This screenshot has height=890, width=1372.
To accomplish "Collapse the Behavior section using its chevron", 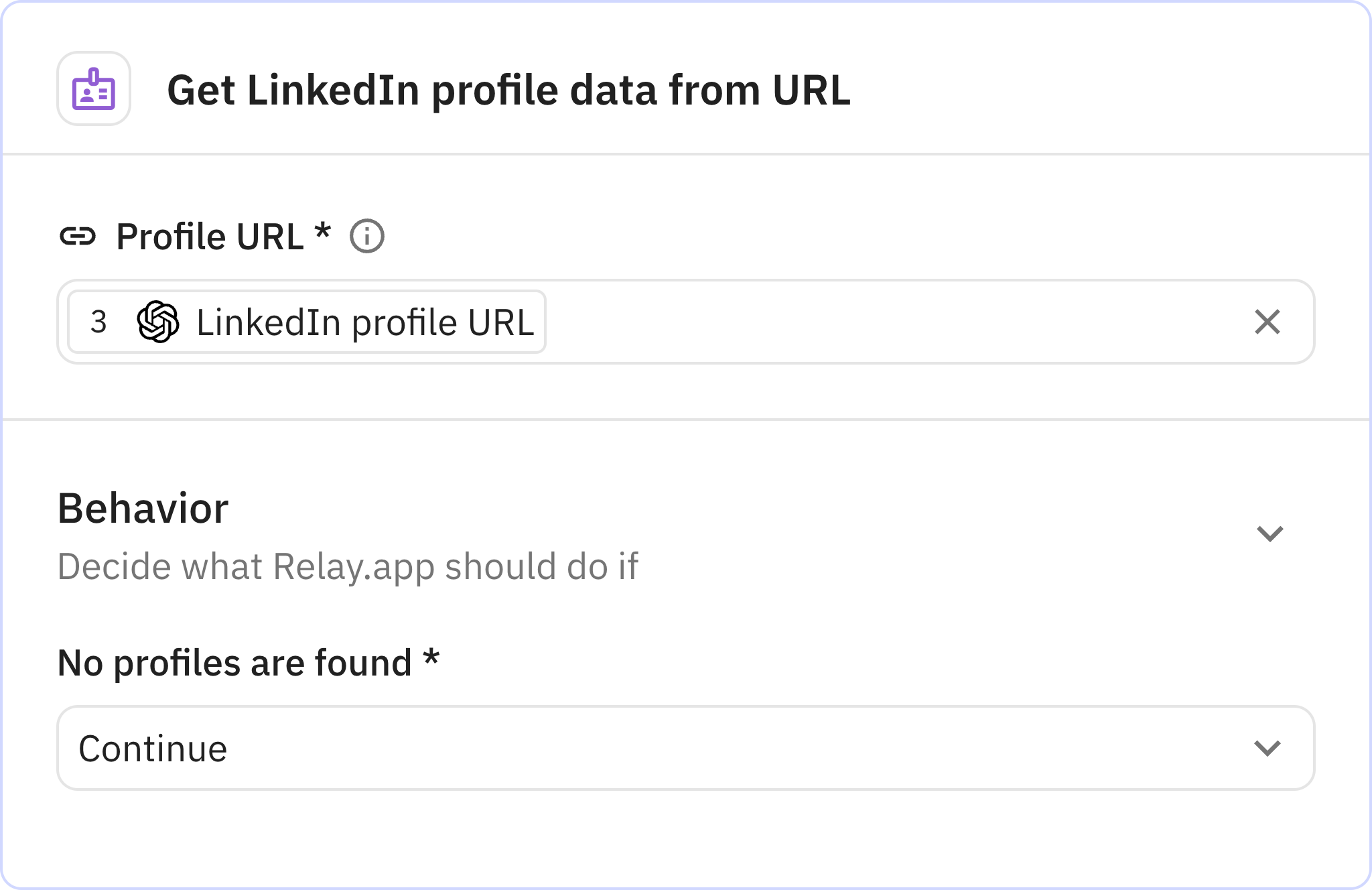I will click(x=1270, y=534).
